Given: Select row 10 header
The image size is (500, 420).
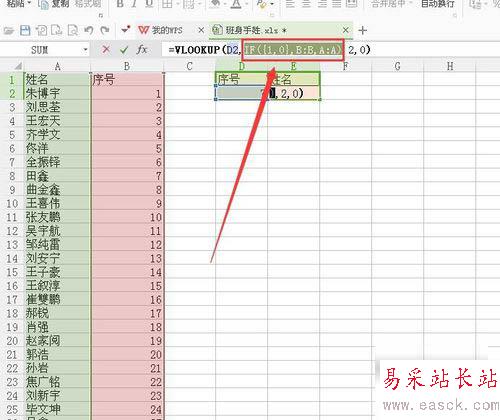Looking at the screenshot, I should (12, 203).
